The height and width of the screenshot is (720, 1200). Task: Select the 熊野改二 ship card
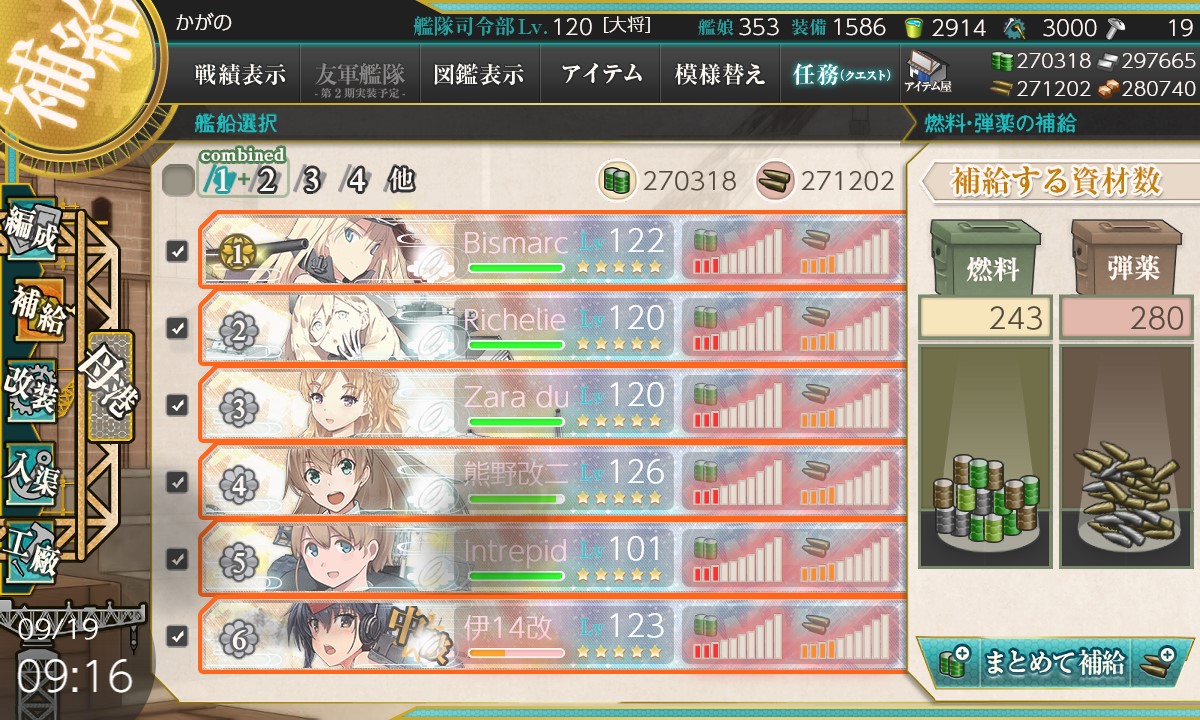pos(550,481)
